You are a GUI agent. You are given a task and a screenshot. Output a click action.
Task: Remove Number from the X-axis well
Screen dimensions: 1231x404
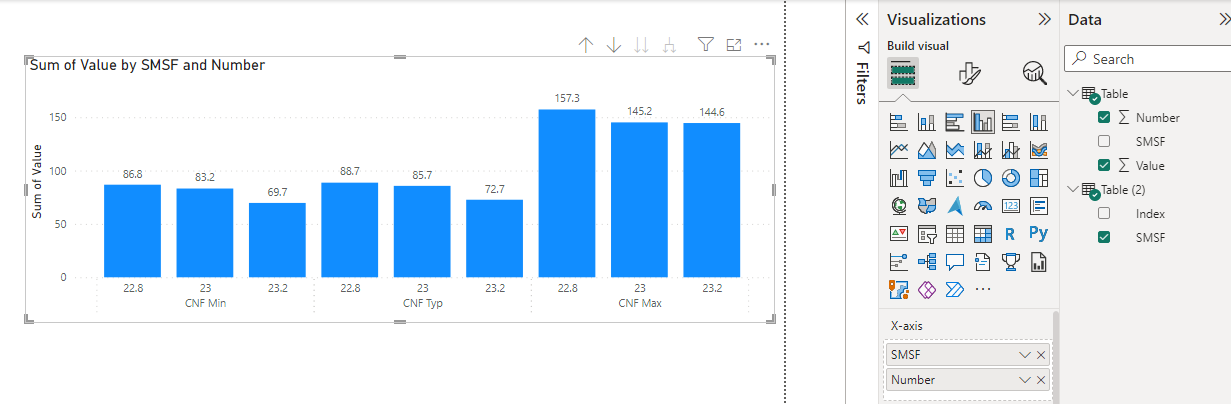point(1041,380)
